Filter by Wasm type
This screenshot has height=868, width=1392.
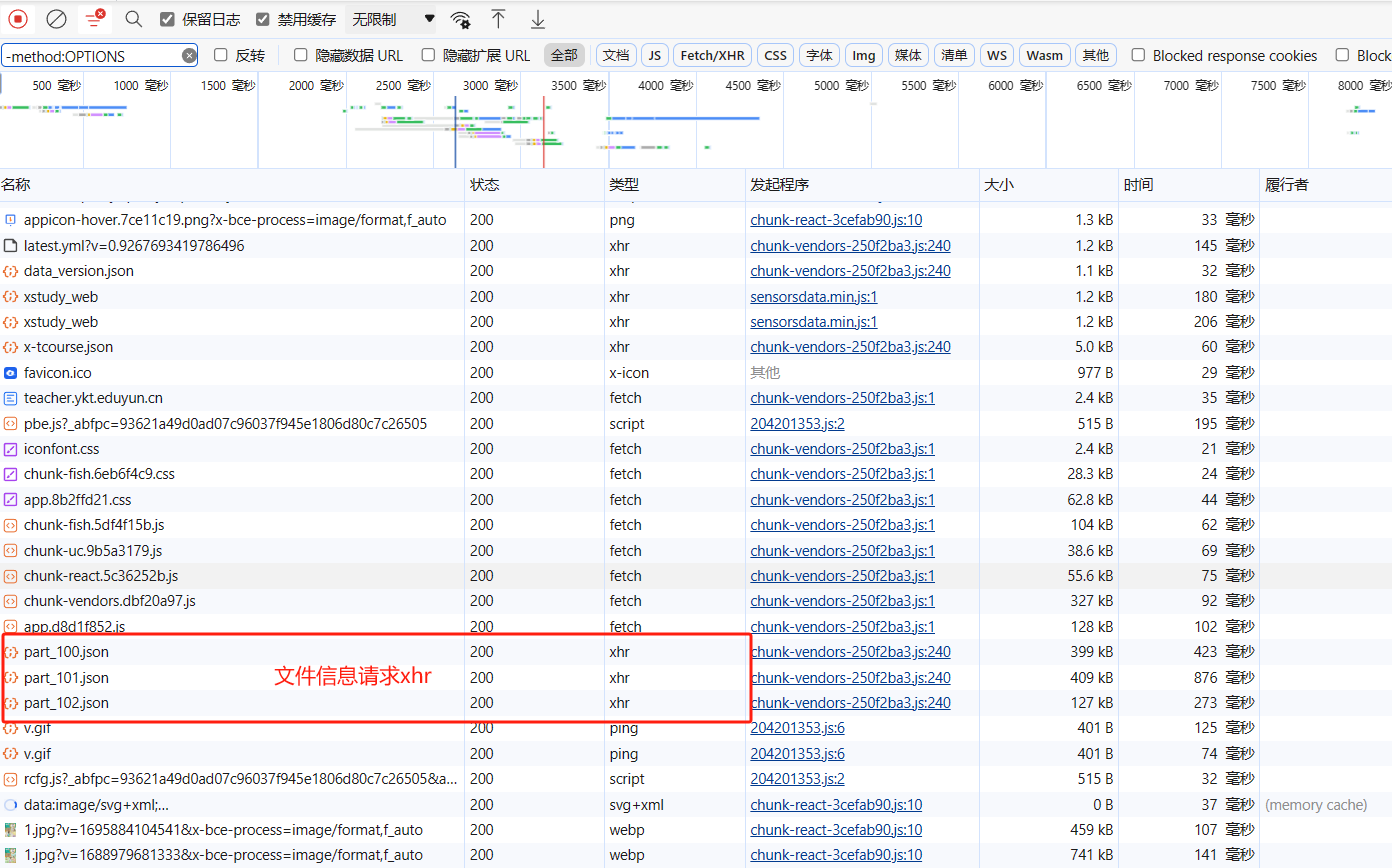[1045, 55]
